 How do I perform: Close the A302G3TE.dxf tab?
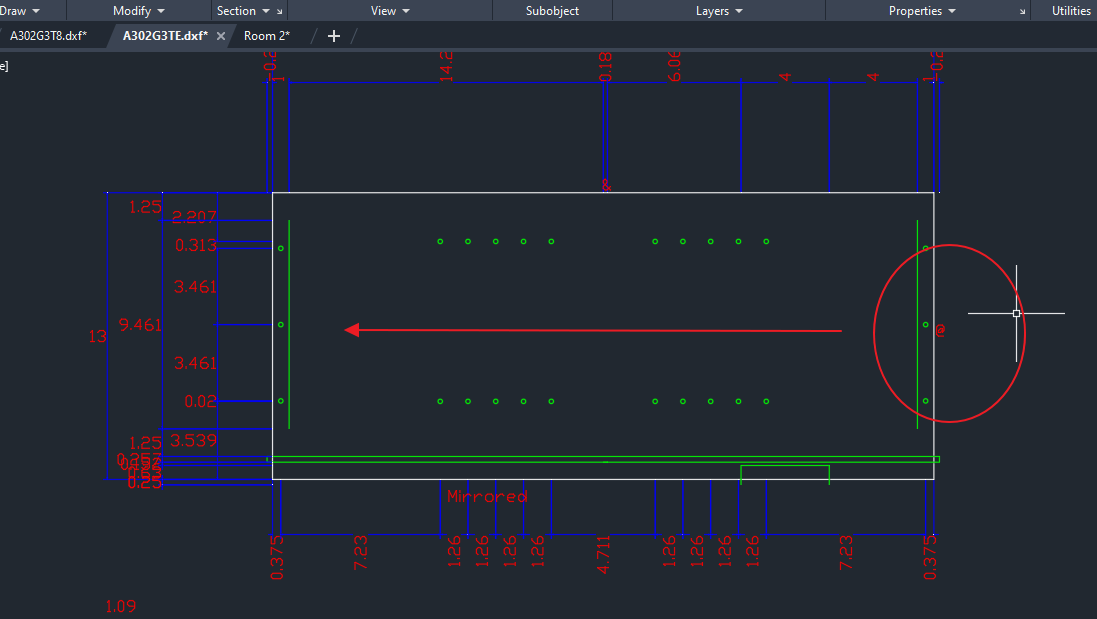[x=221, y=36]
